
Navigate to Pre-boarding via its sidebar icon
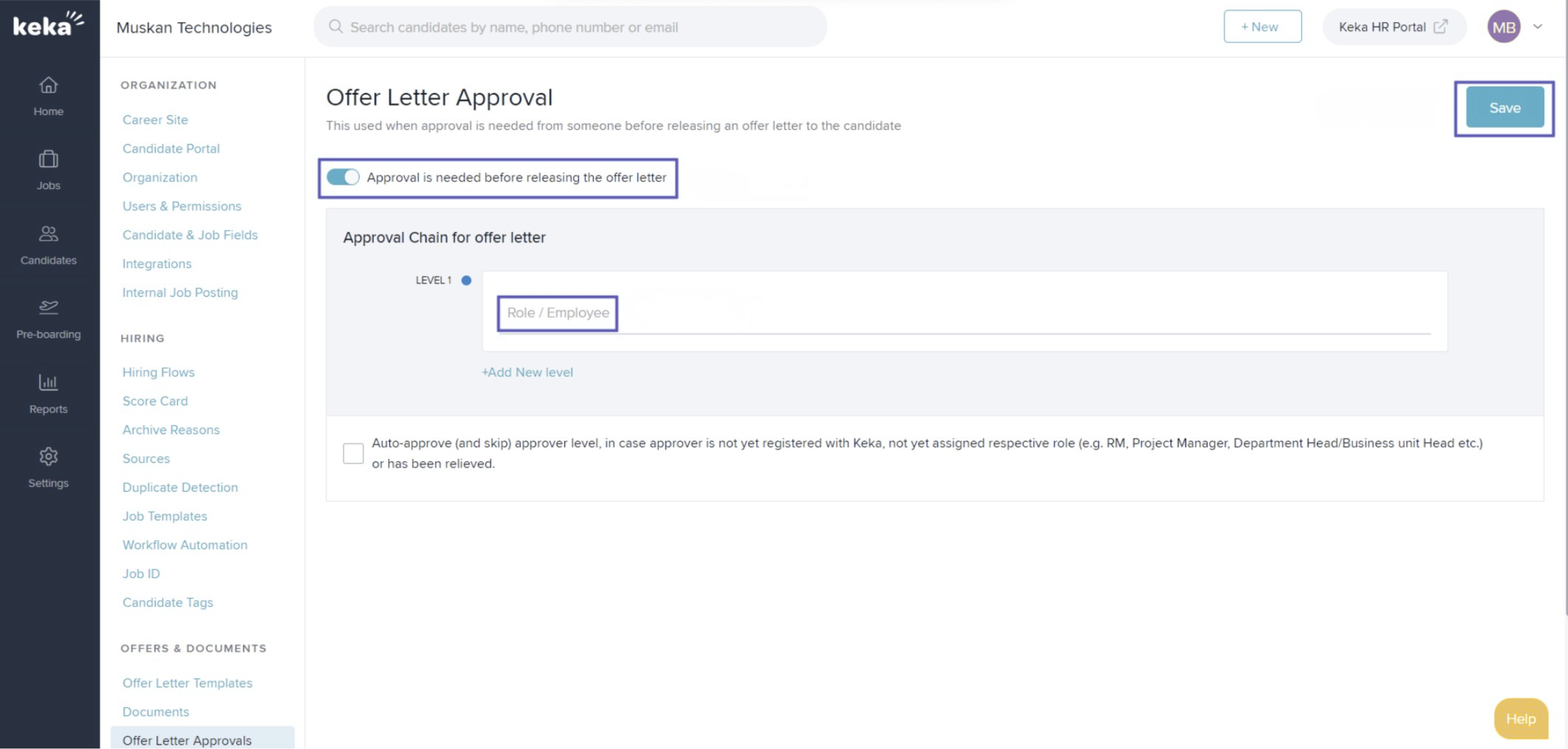coord(48,318)
